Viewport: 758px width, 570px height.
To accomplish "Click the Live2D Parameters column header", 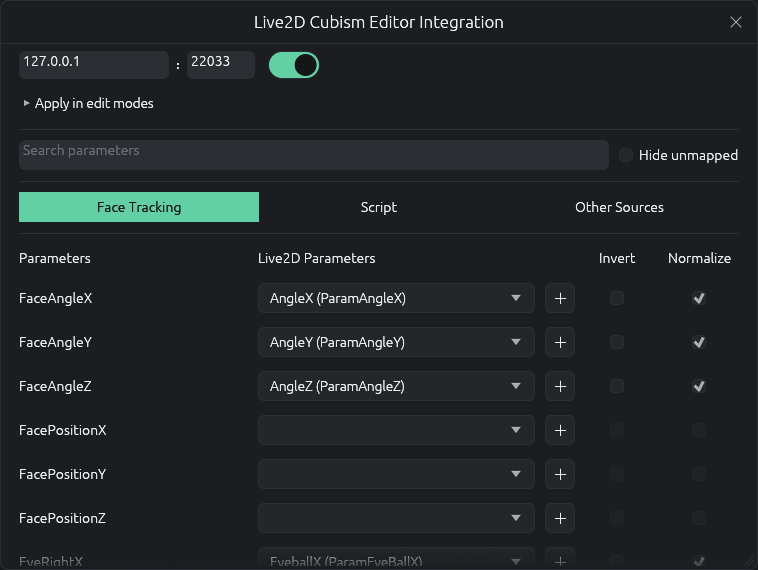I will point(317,258).
